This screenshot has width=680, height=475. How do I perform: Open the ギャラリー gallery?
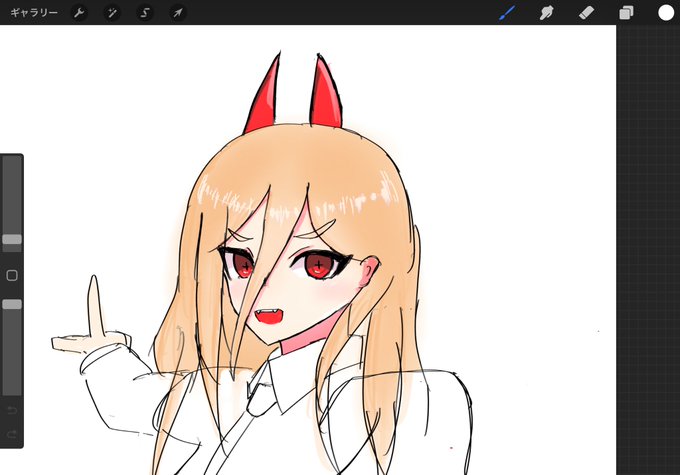[34, 13]
